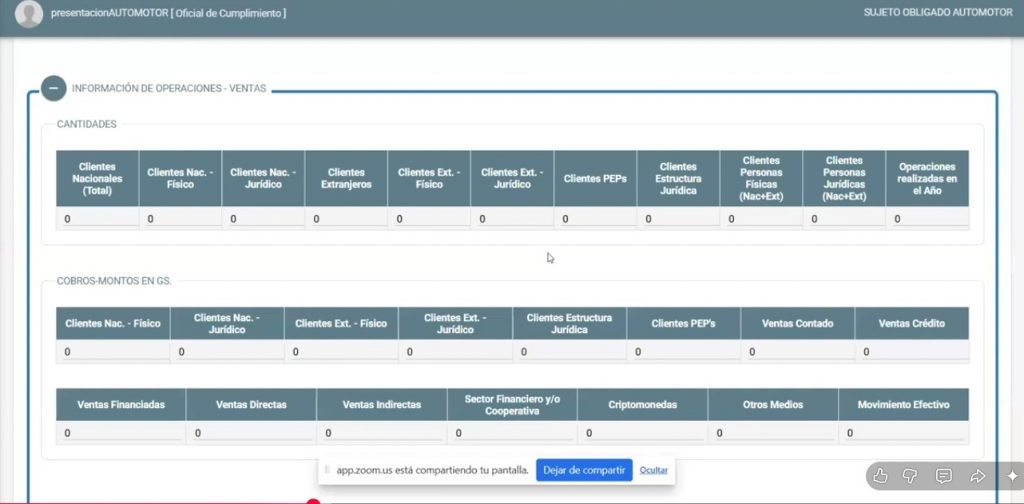The height and width of the screenshot is (504, 1024).
Task: Open the comment icon in the reaction bar
Action: click(944, 476)
